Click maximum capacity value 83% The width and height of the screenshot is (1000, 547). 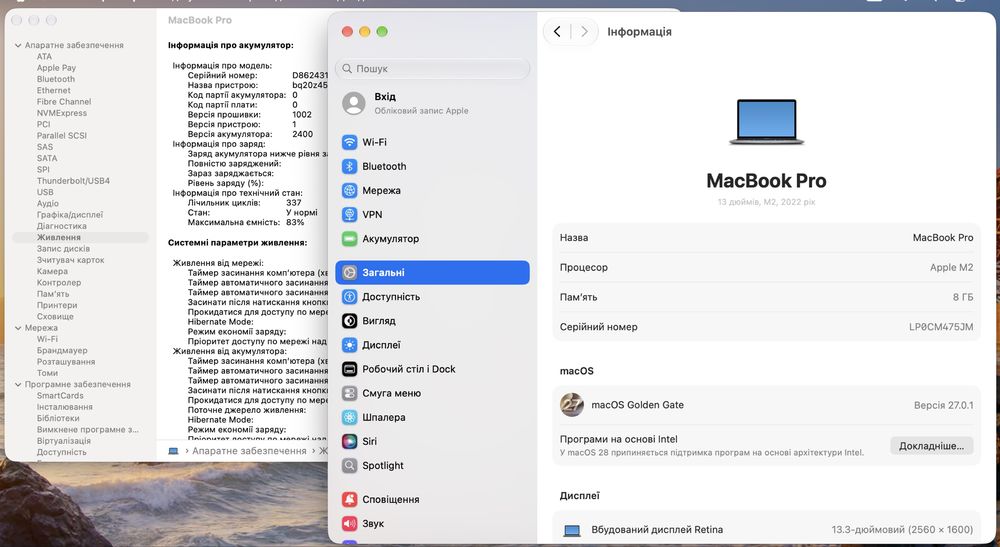pyautogui.click(x=295, y=222)
